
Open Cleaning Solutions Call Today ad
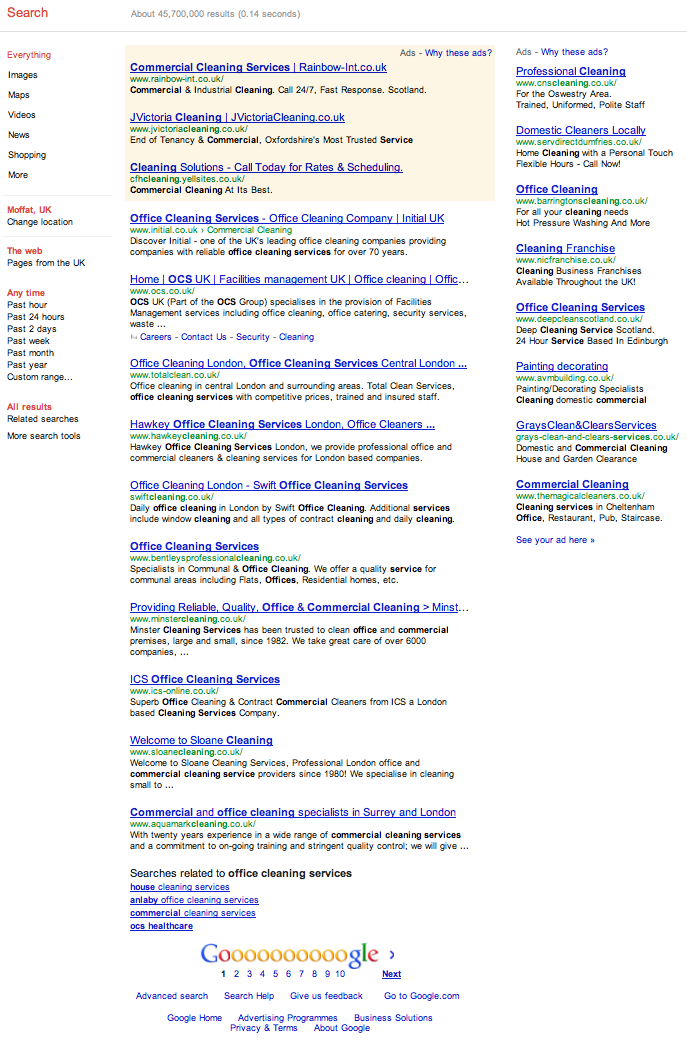266,167
